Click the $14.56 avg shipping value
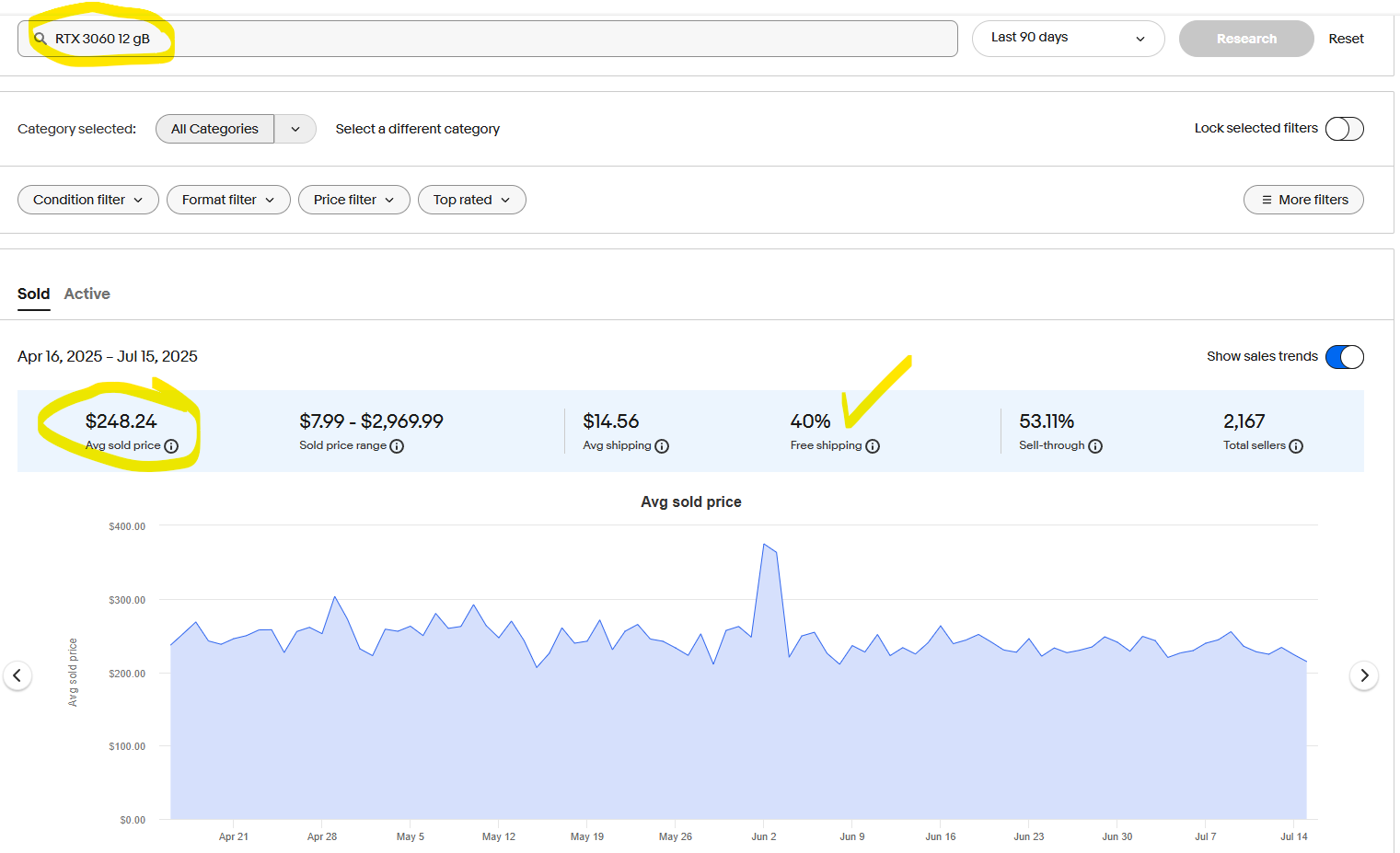This screenshot has width=1400, height=853. pos(611,421)
